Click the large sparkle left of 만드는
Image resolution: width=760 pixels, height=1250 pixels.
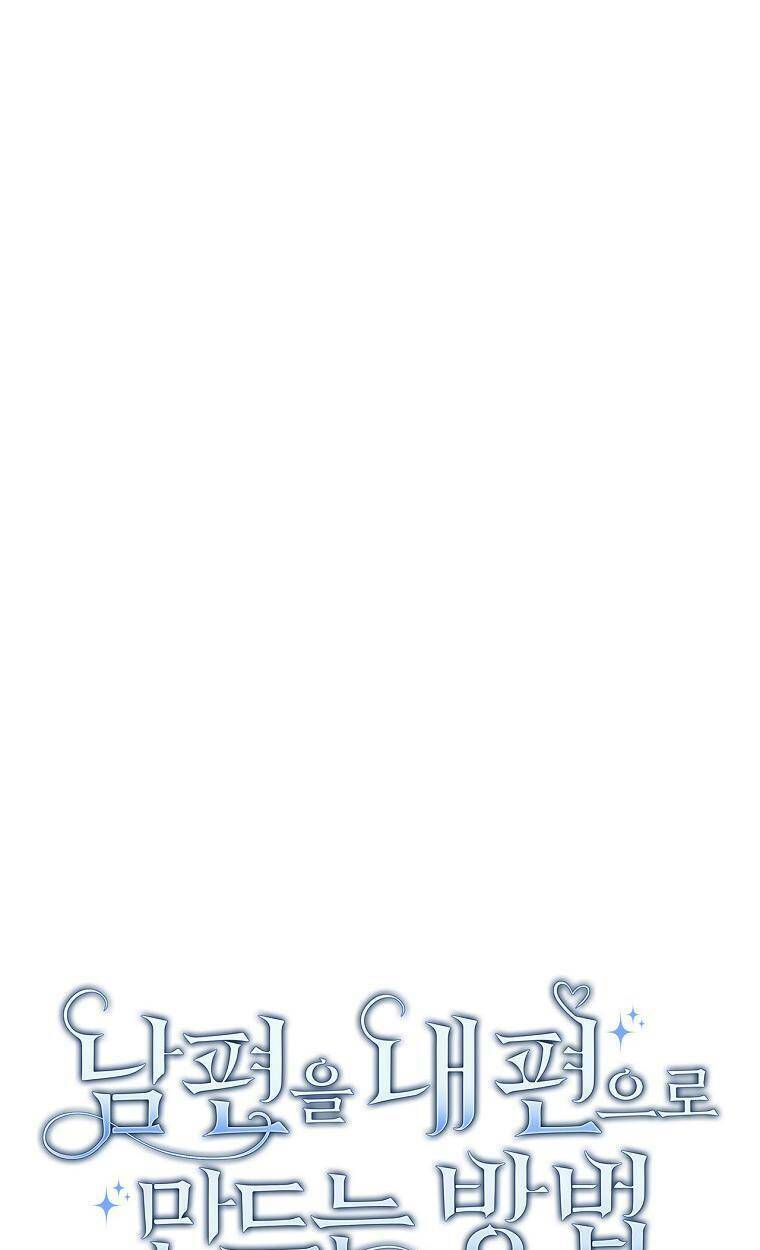tap(107, 1204)
